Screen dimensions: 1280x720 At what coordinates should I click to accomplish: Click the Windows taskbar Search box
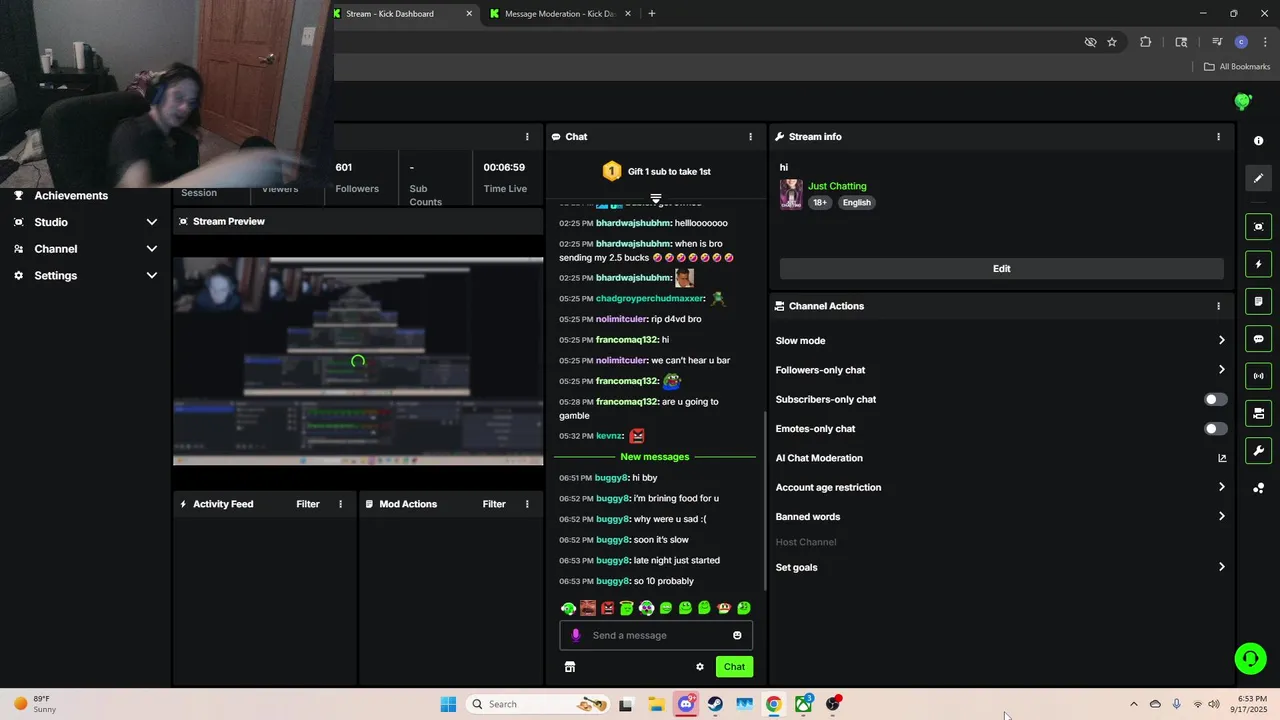(538, 704)
